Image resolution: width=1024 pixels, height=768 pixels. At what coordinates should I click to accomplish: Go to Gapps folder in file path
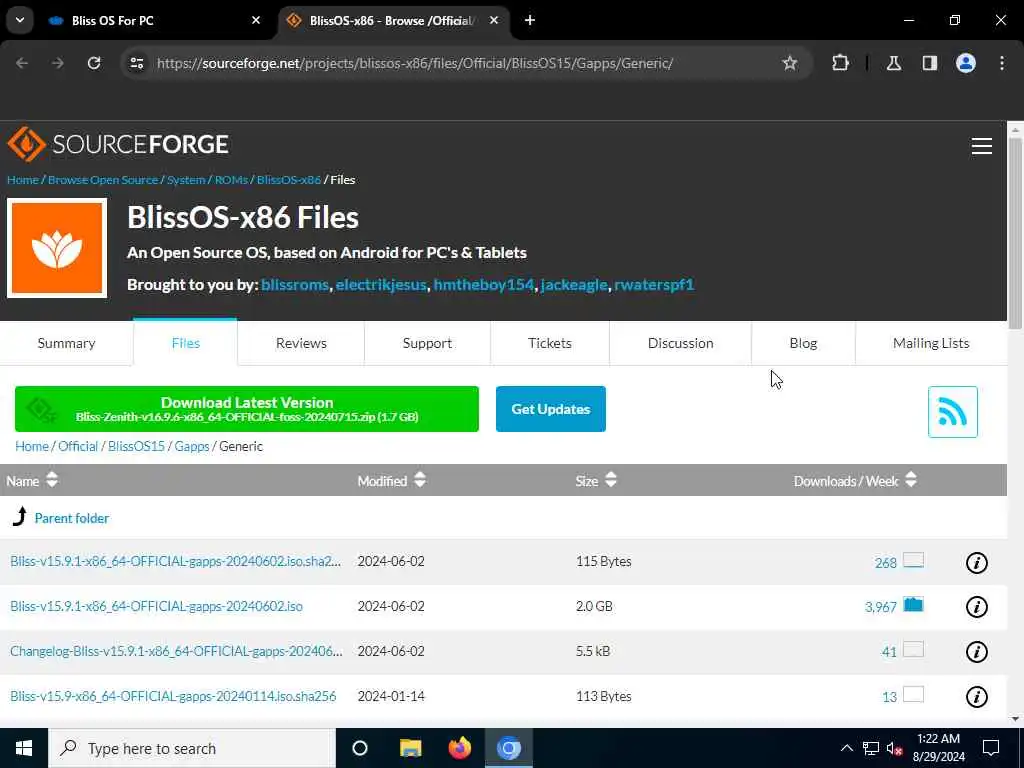[x=192, y=447]
